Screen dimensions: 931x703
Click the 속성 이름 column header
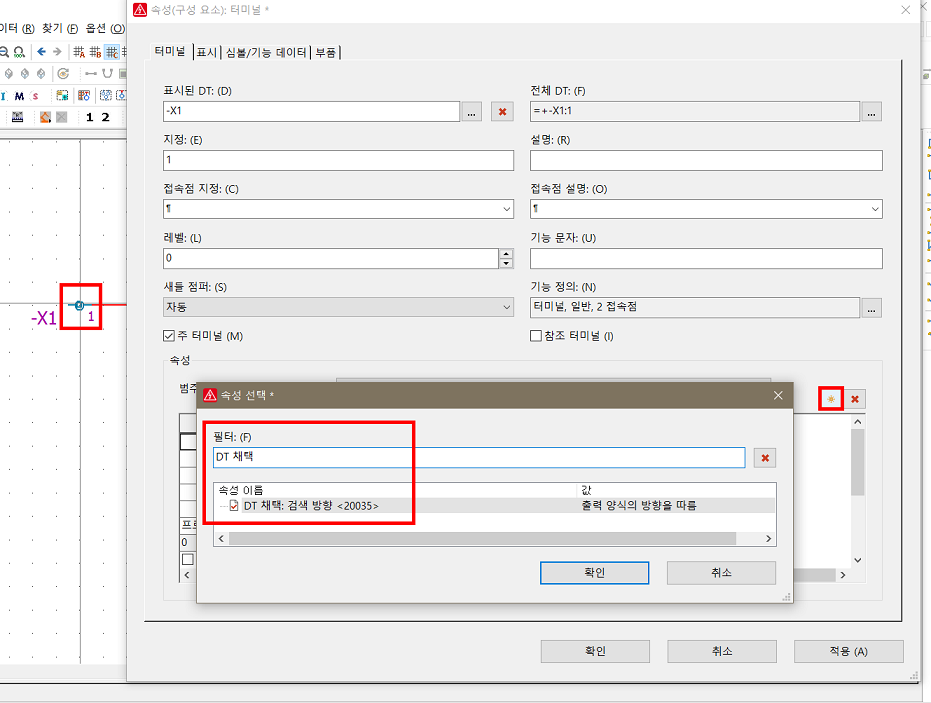coord(395,490)
